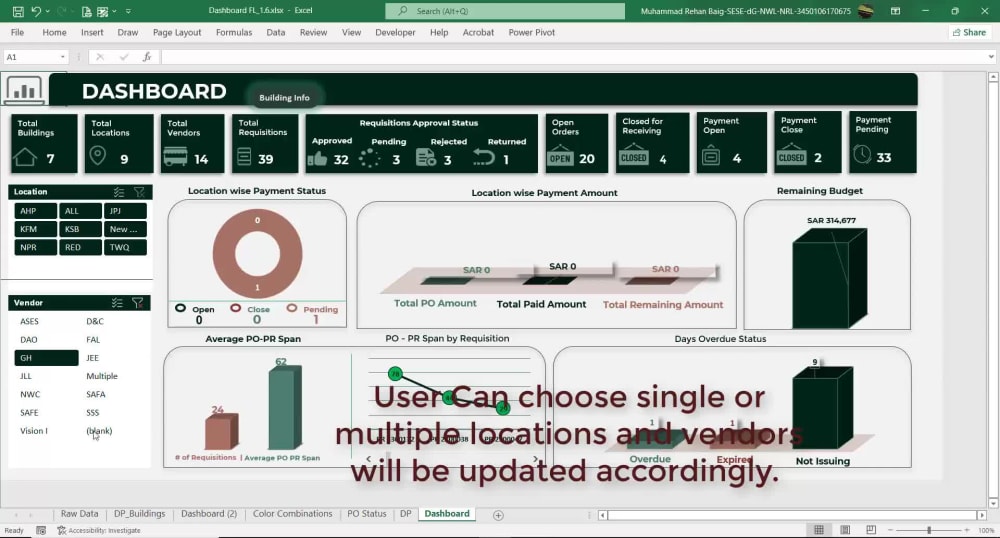Click the Rejected document icon
Screen dimensions: 1000x538
[x=426, y=157]
